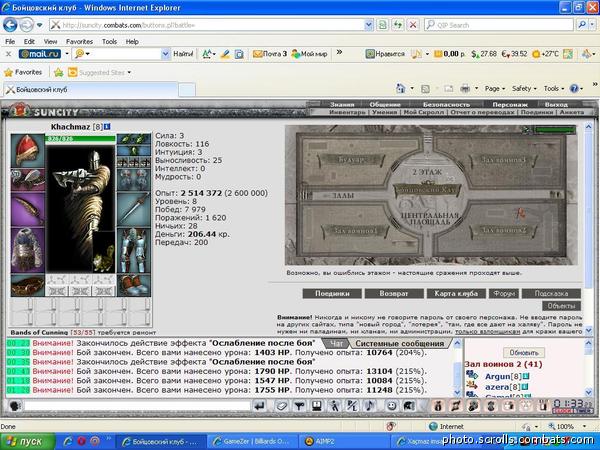Click the money bag icon in bottom bar

[438, 406]
